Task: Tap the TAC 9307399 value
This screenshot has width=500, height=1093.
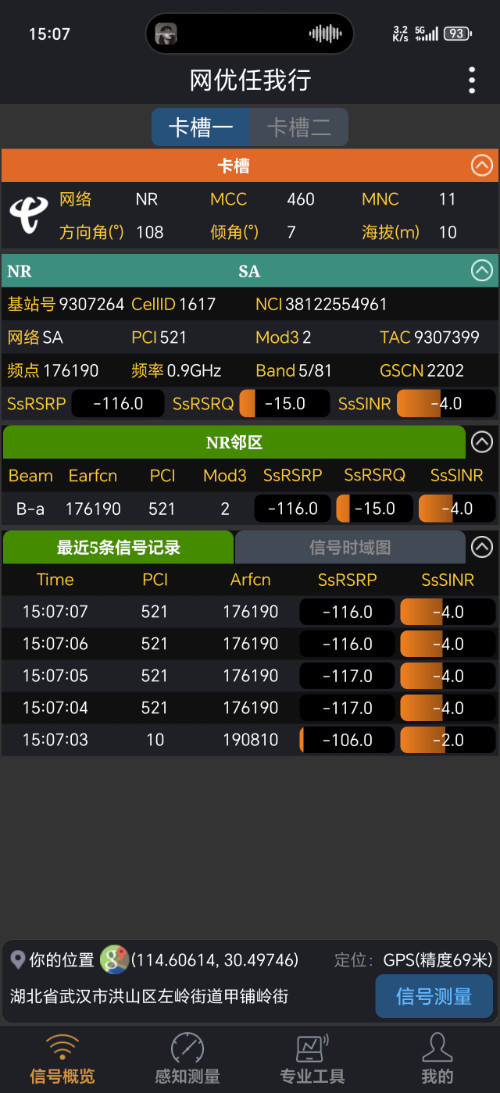Action: coord(447,337)
